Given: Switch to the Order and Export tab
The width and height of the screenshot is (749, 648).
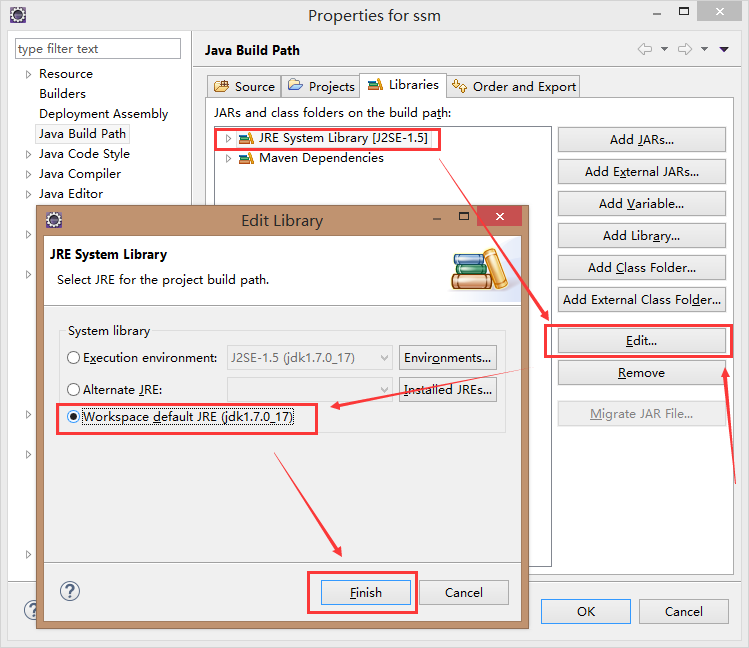Looking at the screenshot, I should tap(514, 86).
